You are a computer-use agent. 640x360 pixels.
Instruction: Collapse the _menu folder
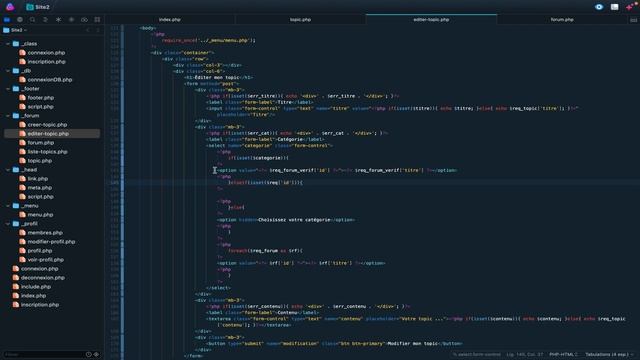(8, 206)
